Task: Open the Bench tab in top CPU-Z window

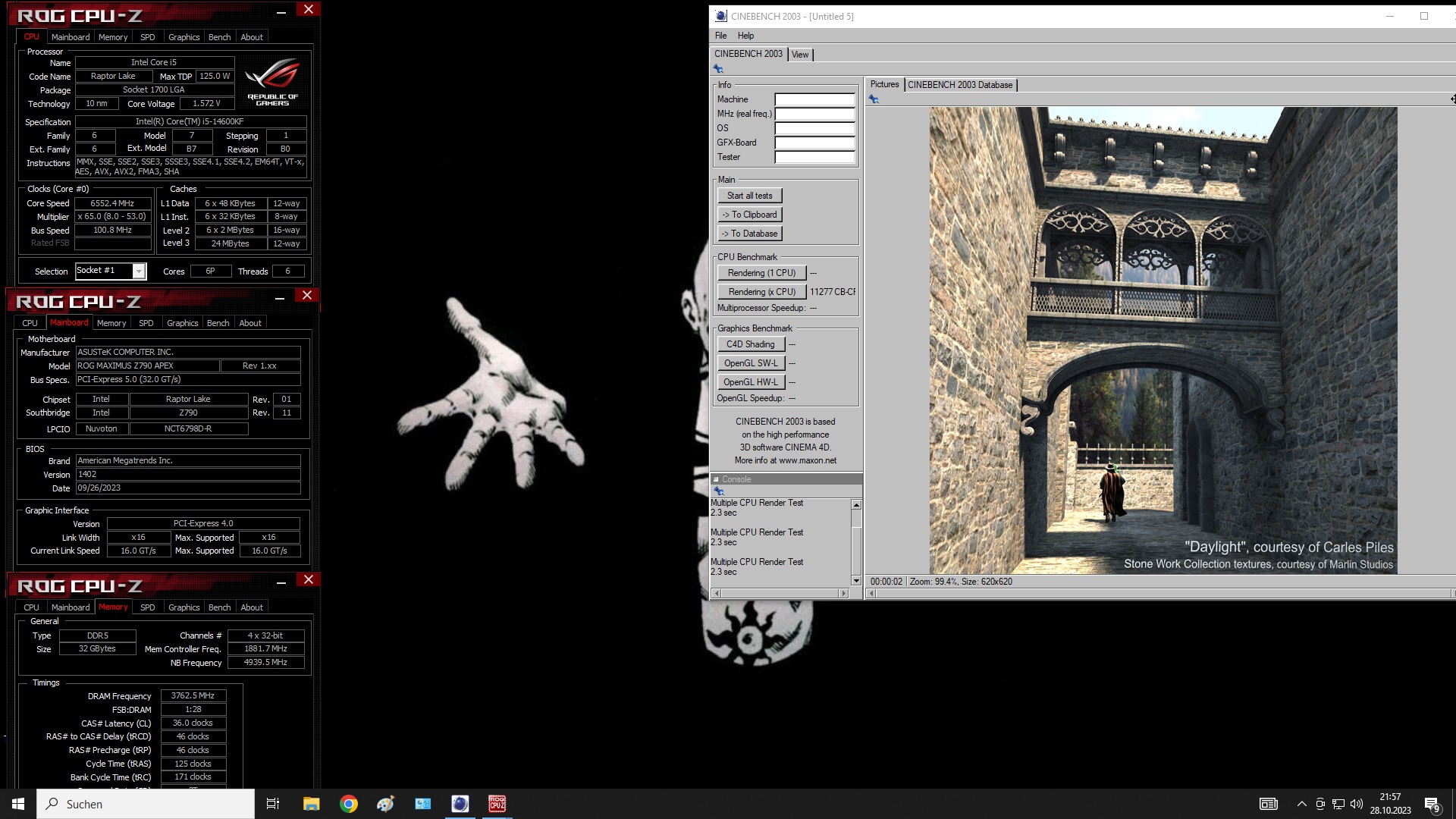Action: 219,37
